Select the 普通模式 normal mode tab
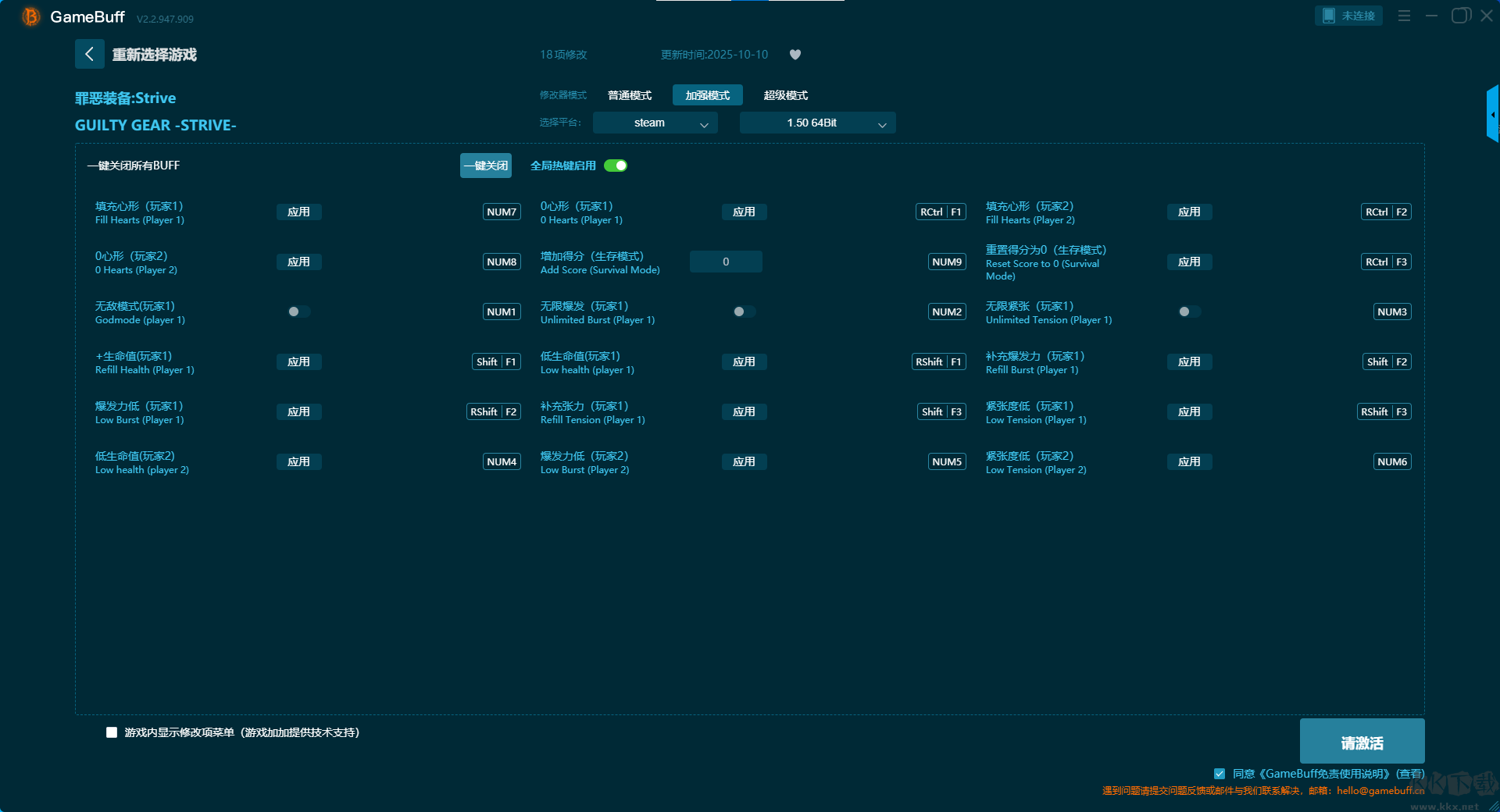The image size is (1500, 812). [630, 95]
